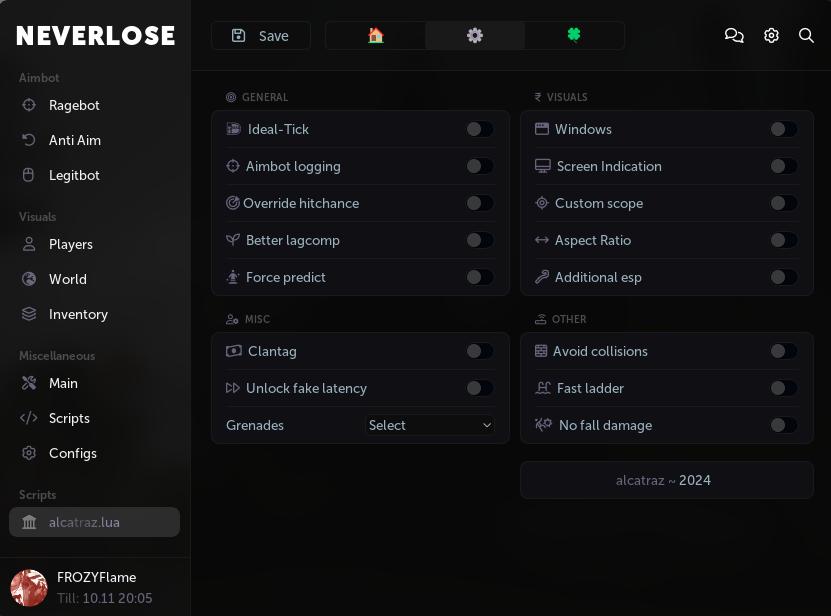Viewport: 831px width, 616px height.
Task: Select the Anti Aim sidebar icon
Action: click(29, 140)
